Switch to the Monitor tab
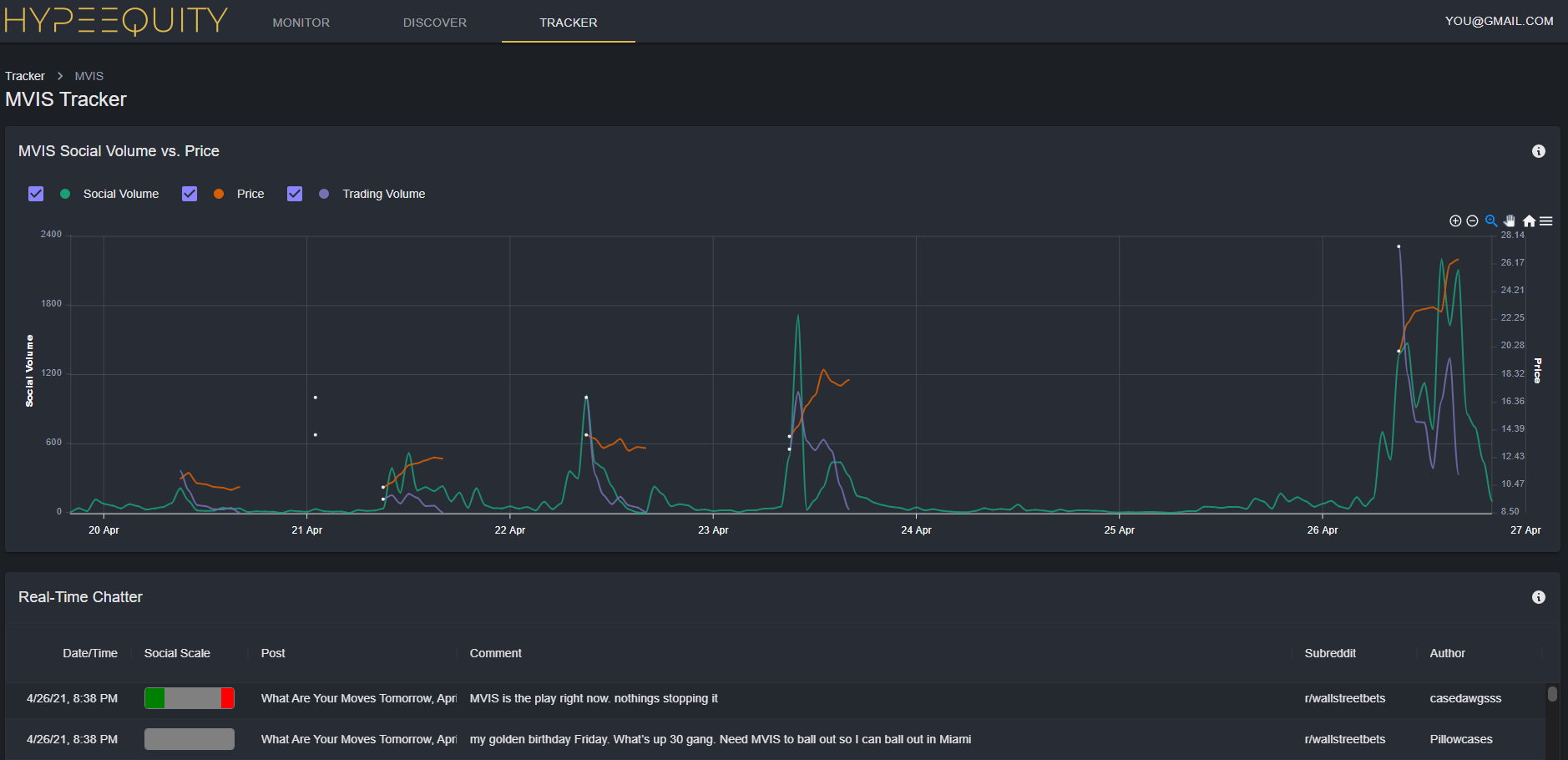The image size is (1568, 760). coord(301,23)
